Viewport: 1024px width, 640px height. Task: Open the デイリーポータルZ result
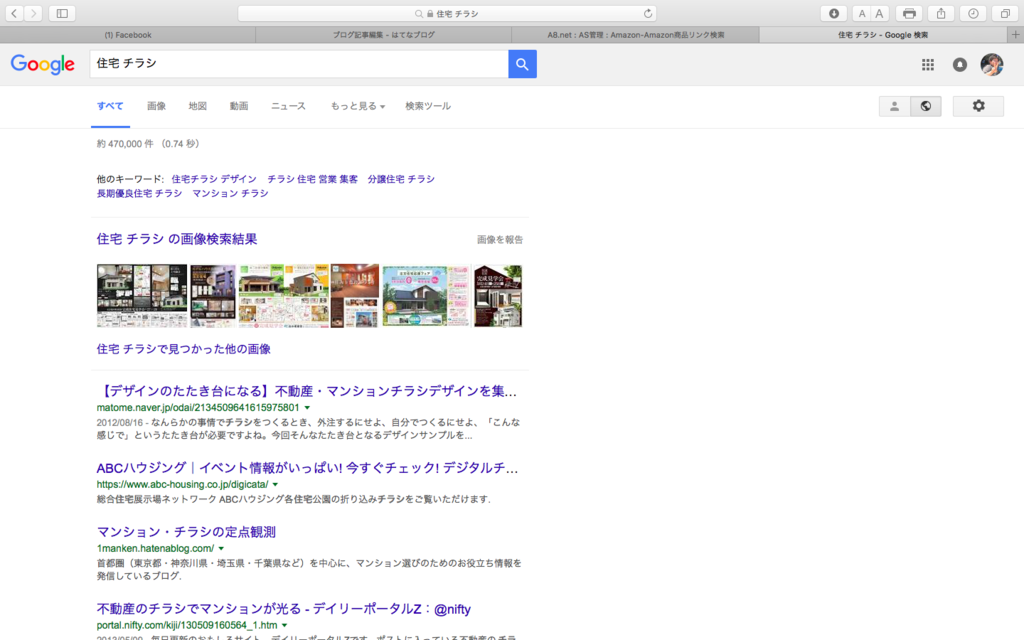[x=283, y=609]
